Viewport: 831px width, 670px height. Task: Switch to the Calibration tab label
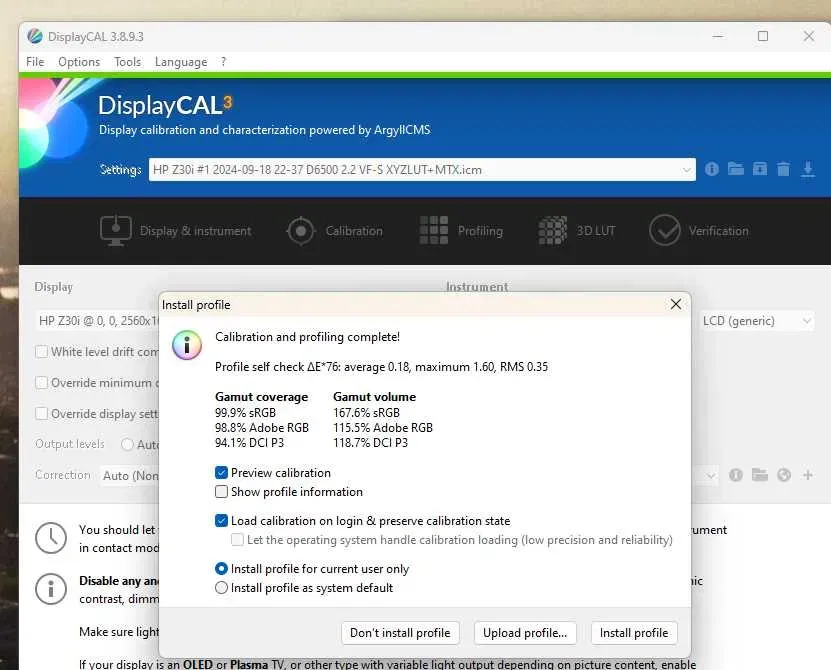click(354, 231)
